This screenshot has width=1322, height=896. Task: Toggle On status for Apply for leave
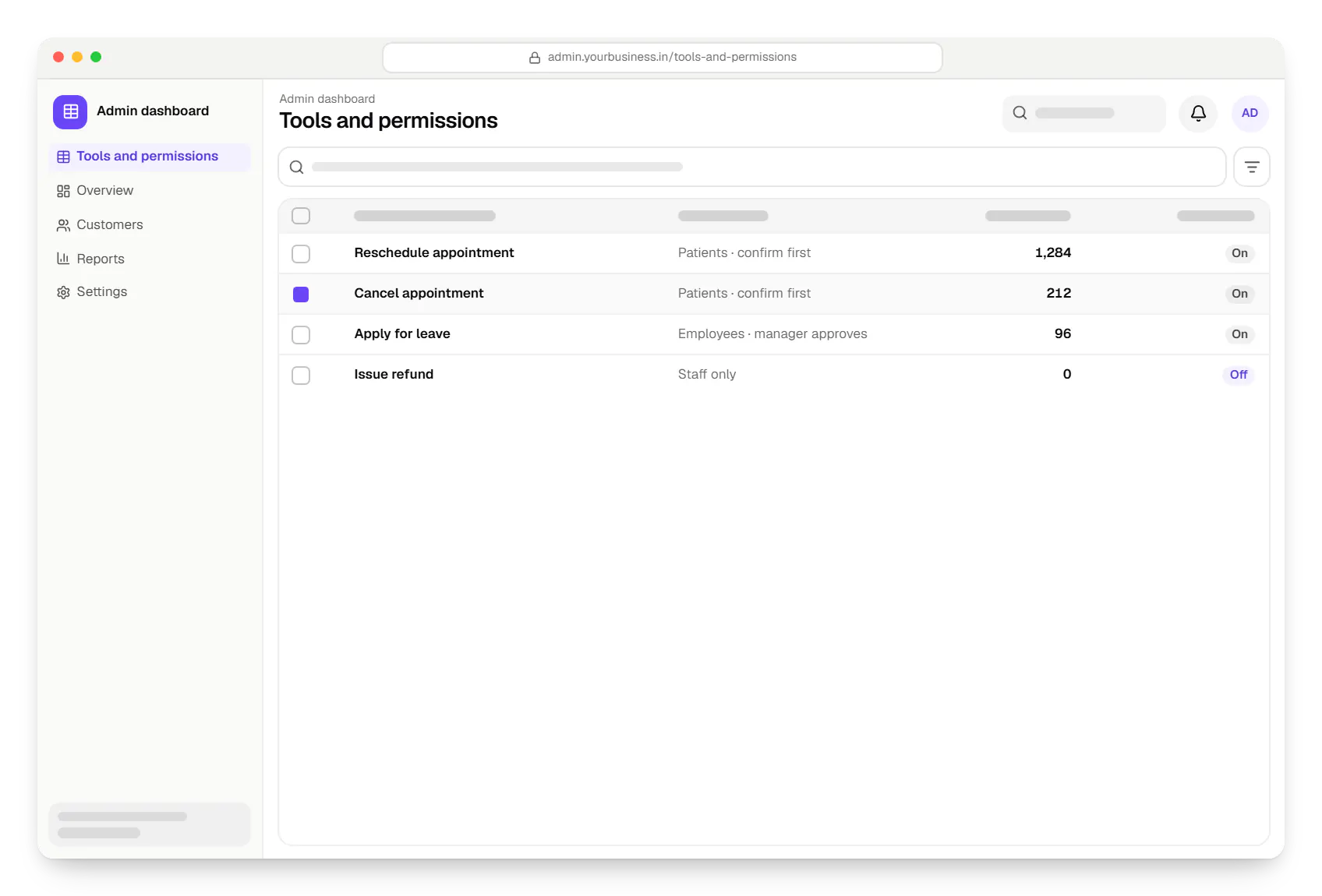1239,334
